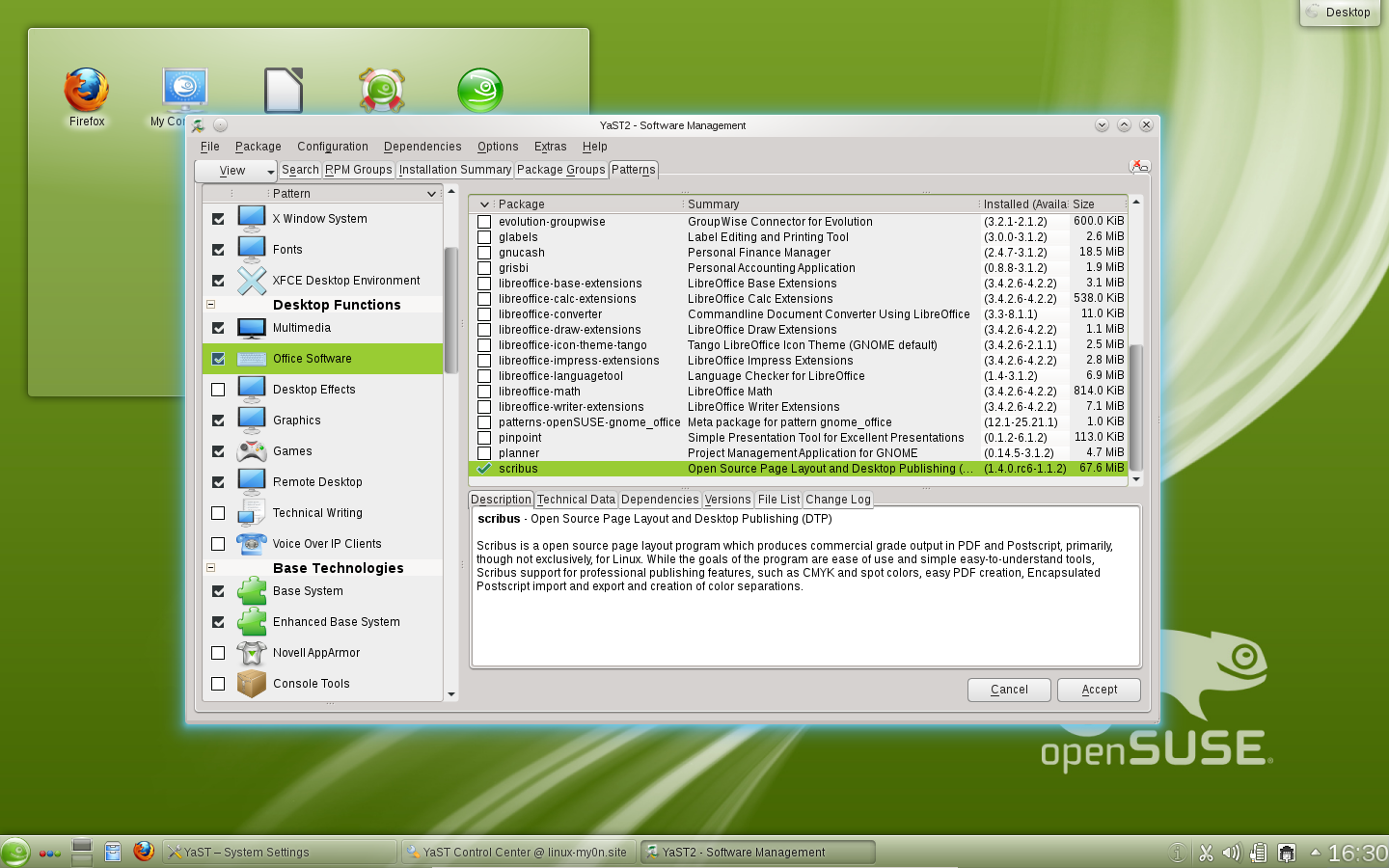Click the Accept button
Screen dimensions: 1389x868
point(1099,690)
